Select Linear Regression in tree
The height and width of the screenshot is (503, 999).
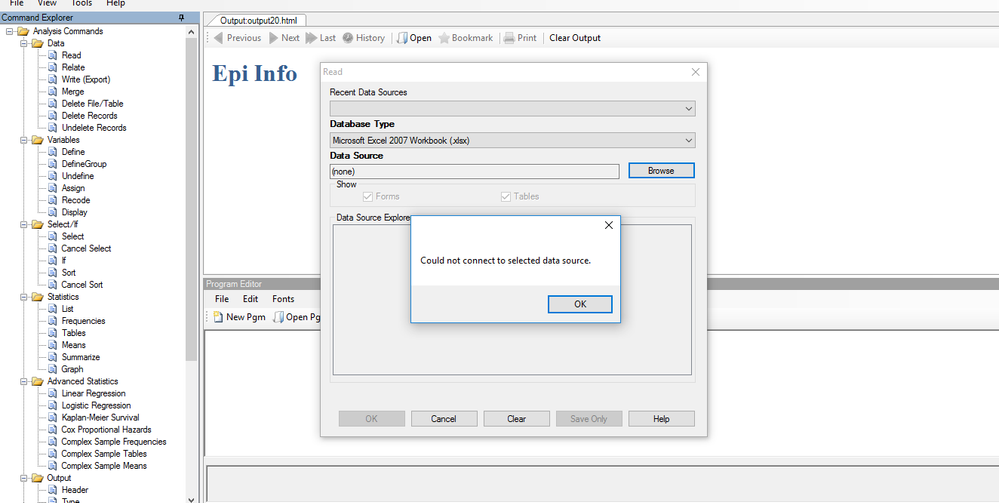(x=93, y=393)
